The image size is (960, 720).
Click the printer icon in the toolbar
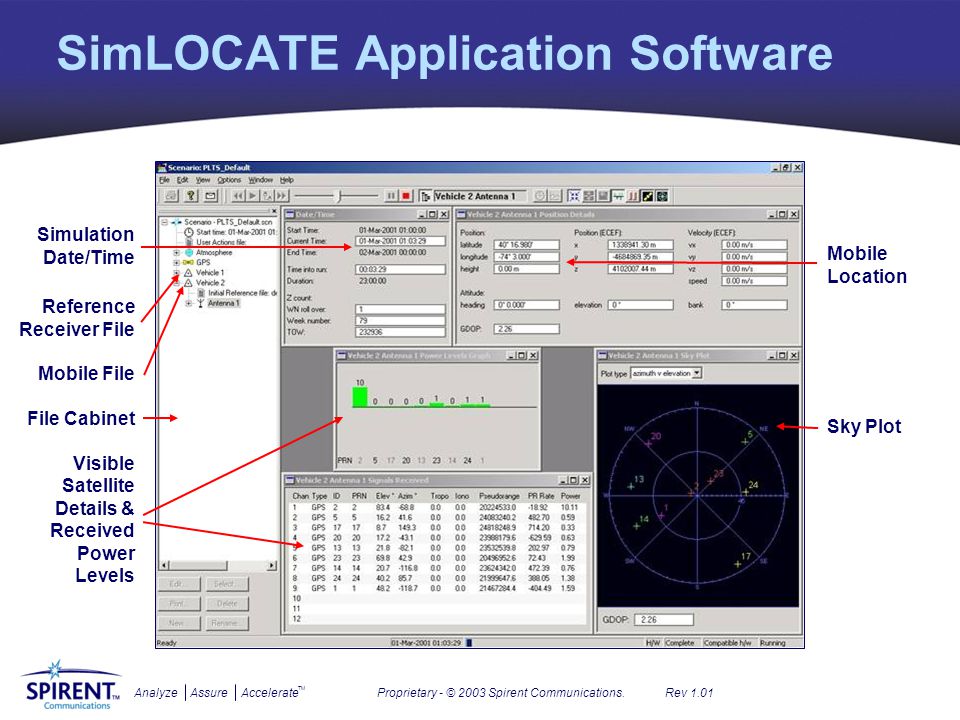coord(171,196)
